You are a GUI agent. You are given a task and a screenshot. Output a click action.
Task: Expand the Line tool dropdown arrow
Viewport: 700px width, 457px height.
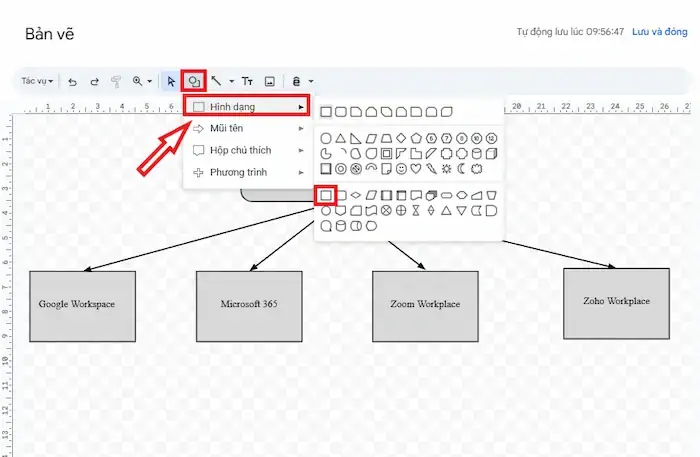(231, 81)
